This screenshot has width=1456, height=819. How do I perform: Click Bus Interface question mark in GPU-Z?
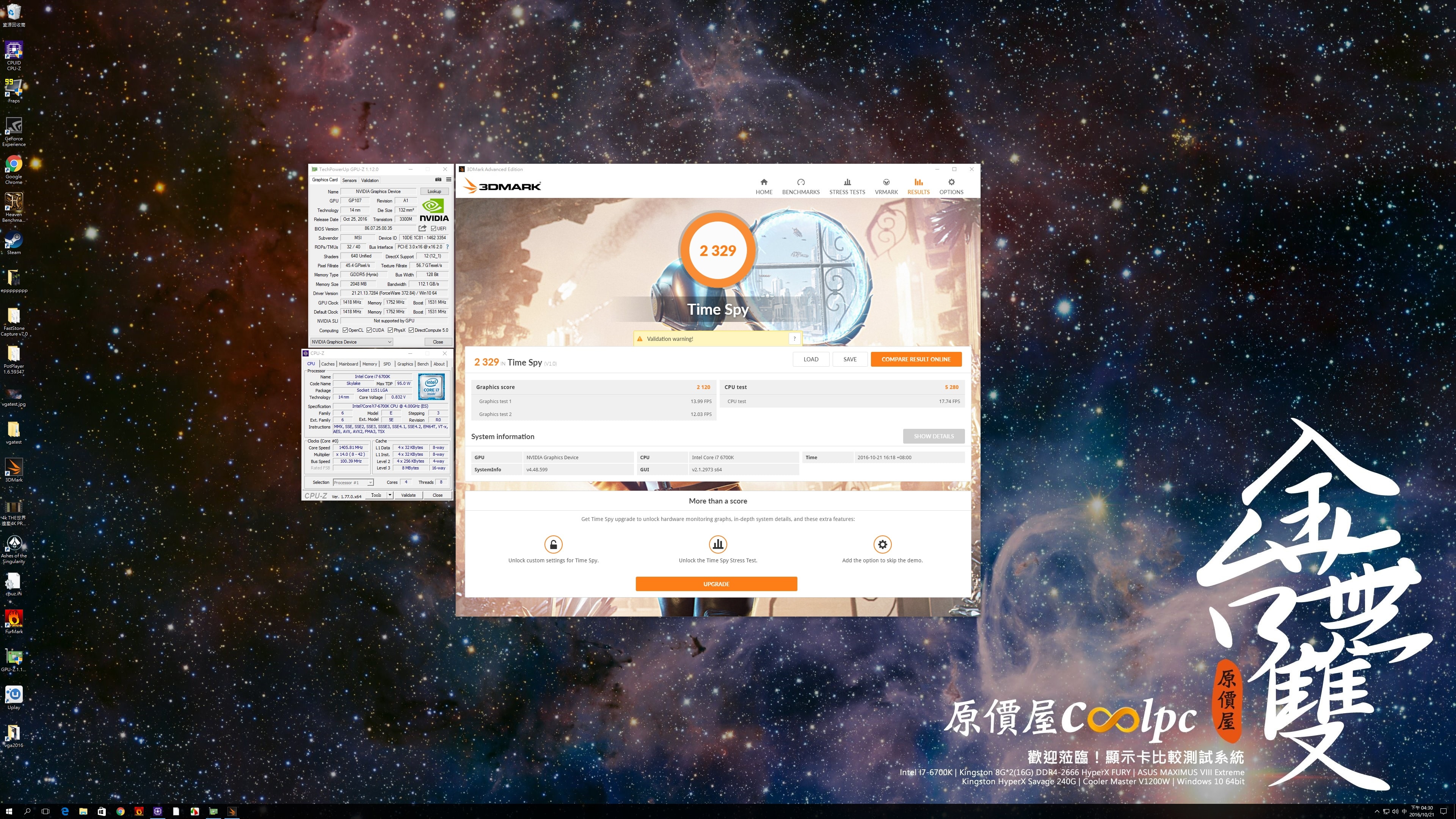[x=447, y=247]
